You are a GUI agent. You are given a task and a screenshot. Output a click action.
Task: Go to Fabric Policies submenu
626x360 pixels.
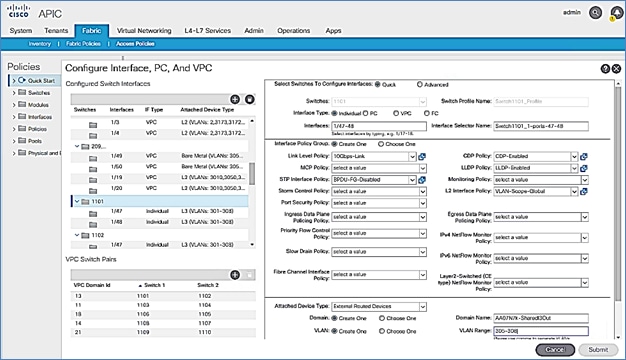pos(83,44)
